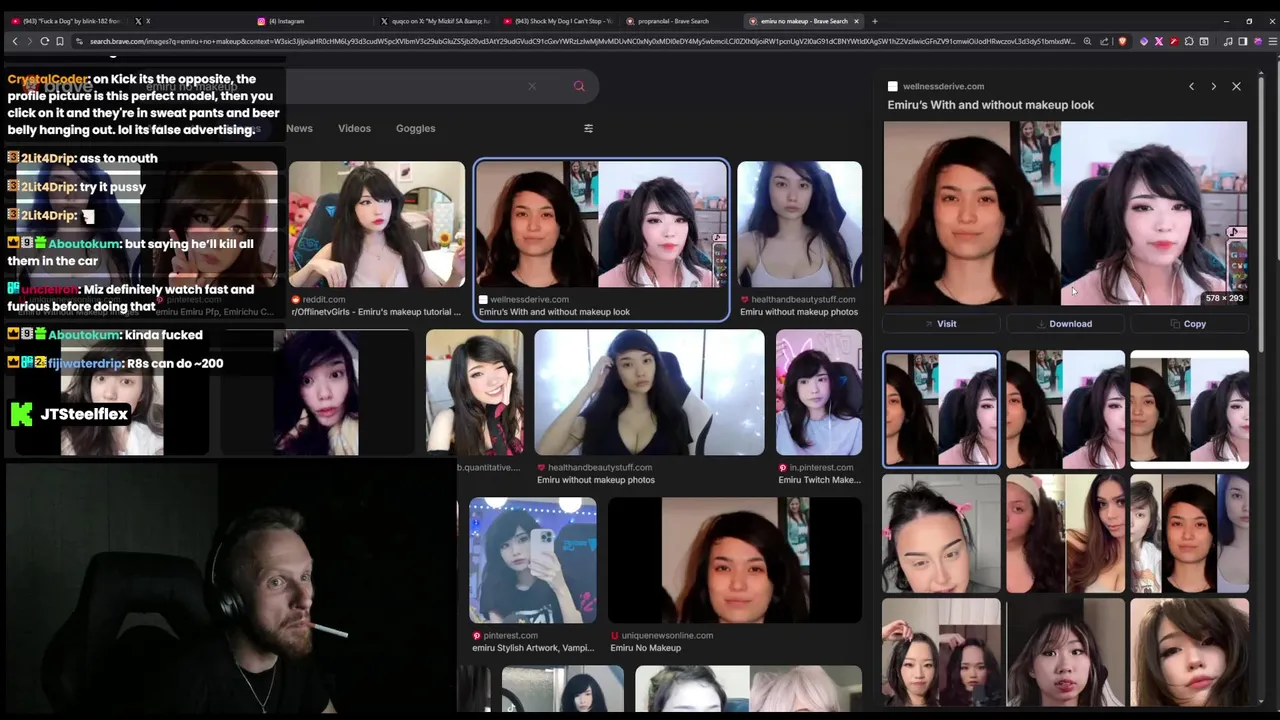Go back using browser back arrow
The image size is (1280, 720).
click(x=15, y=41)
